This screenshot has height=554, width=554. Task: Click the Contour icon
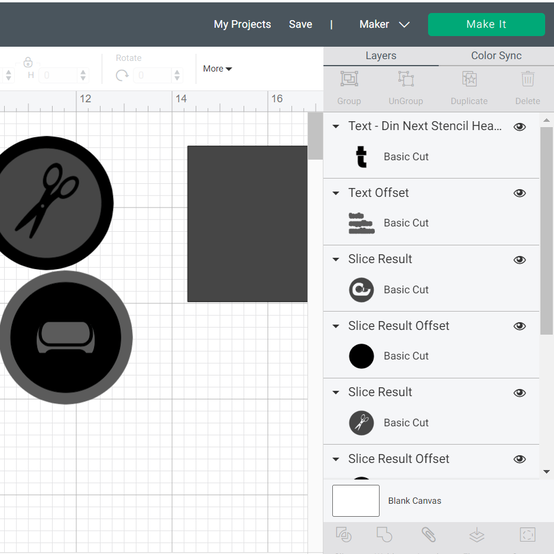[x=528, y=534]
